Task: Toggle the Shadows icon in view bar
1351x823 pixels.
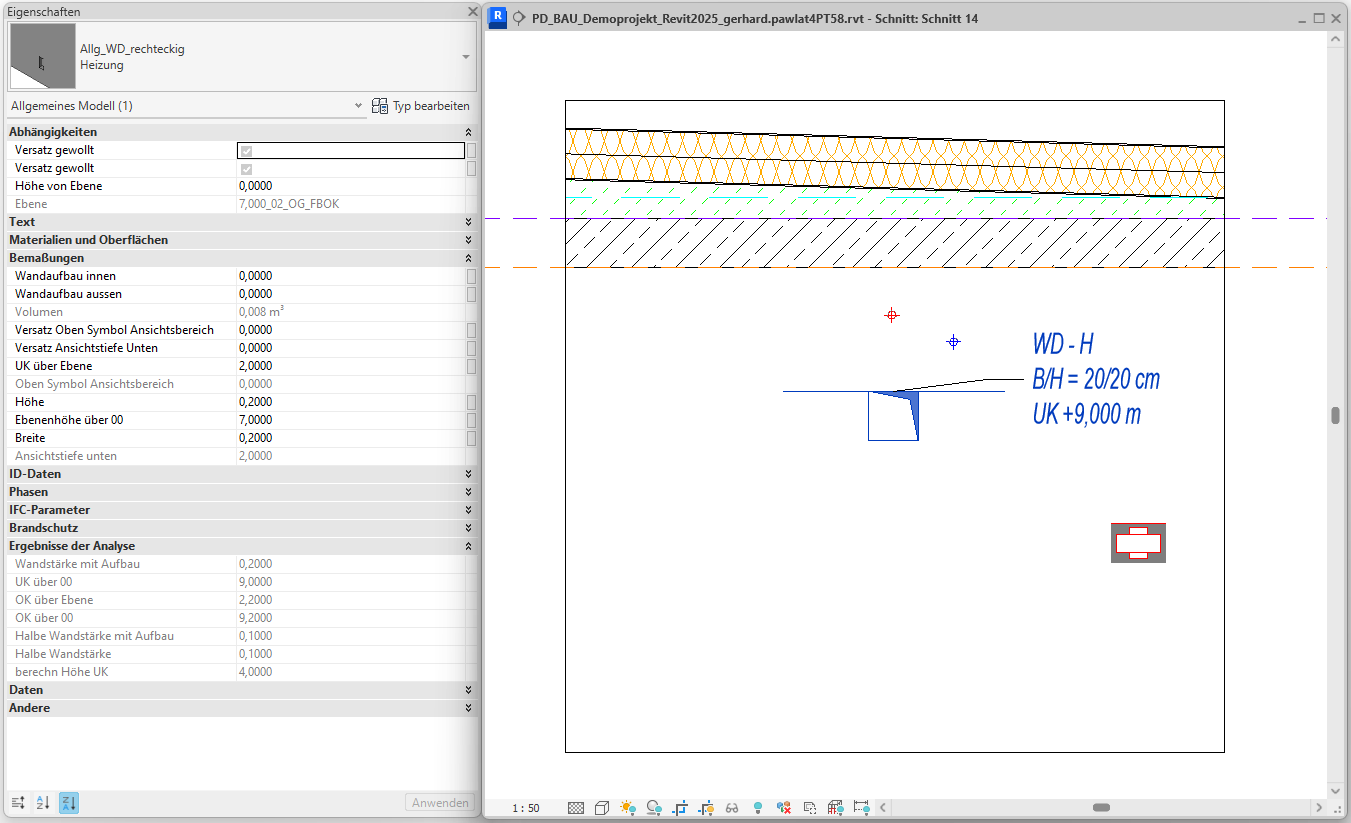Action: pyautogui.click(x=654, y=807)
